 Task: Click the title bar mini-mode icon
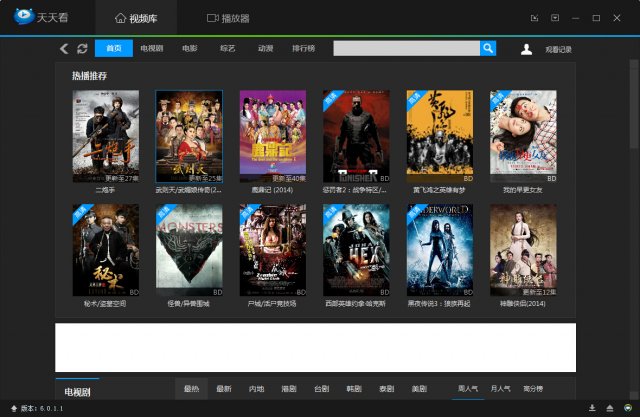[534, 18]
